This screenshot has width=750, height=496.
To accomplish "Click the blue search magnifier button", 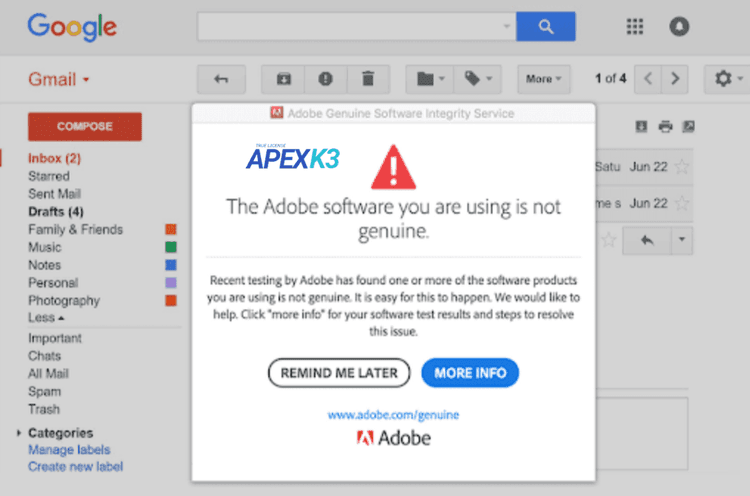I will point(545,27).
